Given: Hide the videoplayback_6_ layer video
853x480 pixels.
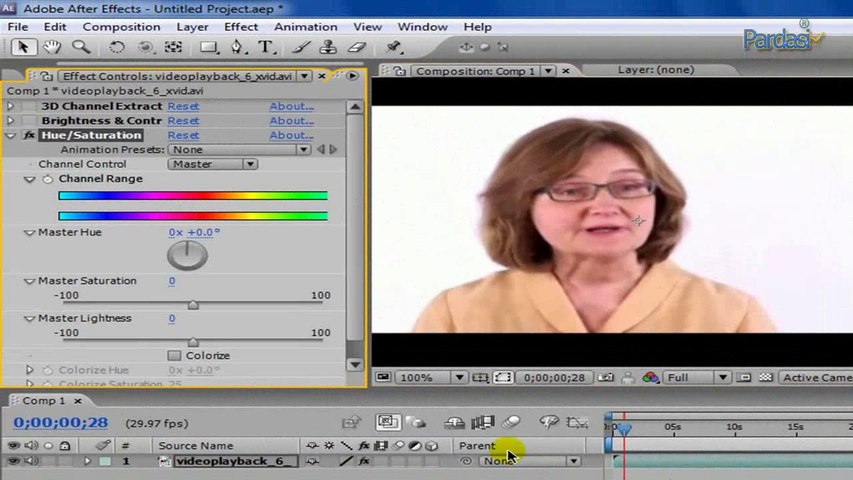Looking at the screenshot, I should point(14,461).
